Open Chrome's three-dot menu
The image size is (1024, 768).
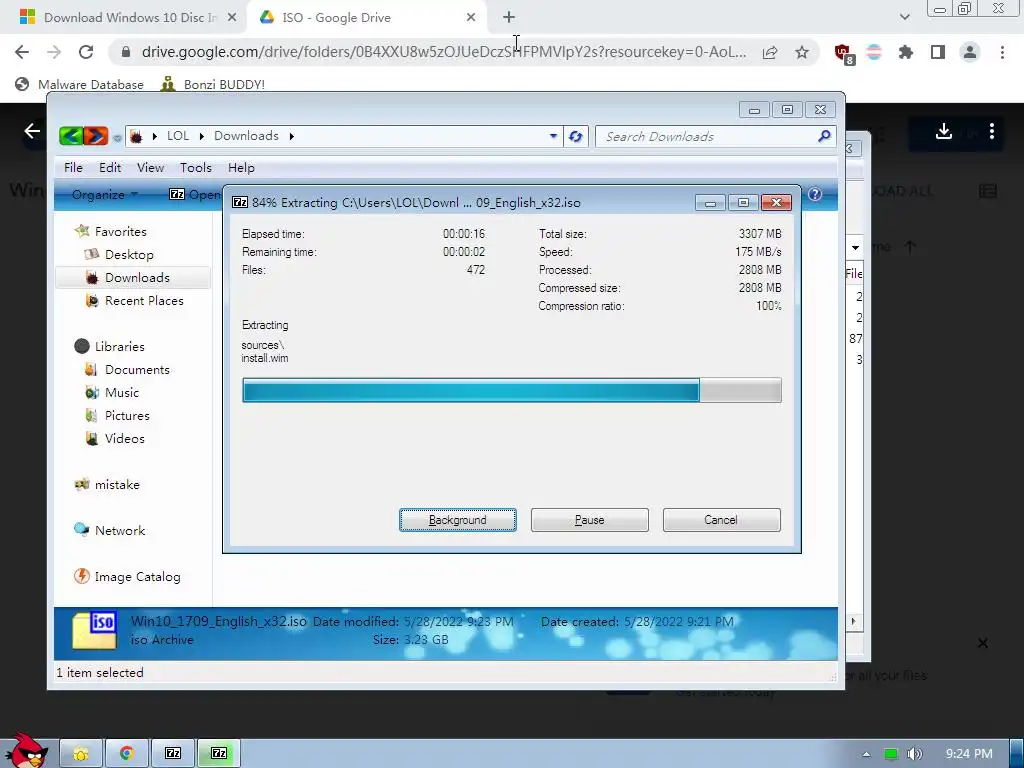click(1002, 52)
